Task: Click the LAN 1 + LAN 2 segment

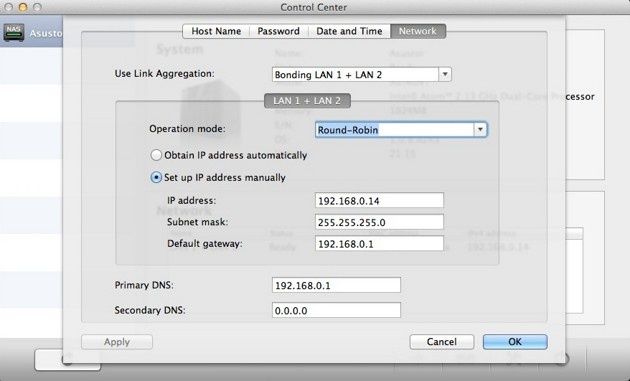Action: pyautogui.click(x=307, y=100)
